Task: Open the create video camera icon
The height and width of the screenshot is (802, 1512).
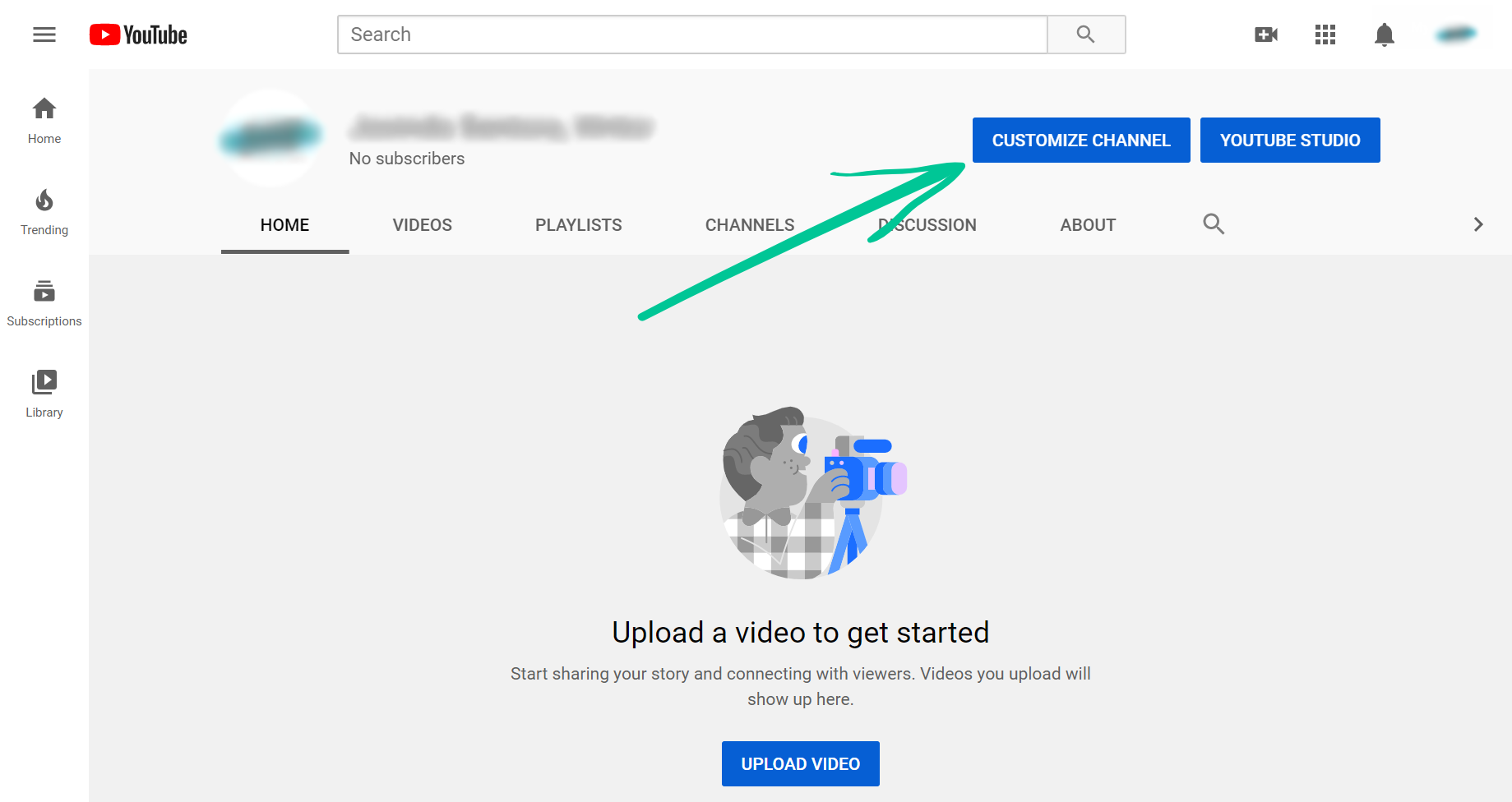Action: pyautogui.click(x=1266, y=35)
